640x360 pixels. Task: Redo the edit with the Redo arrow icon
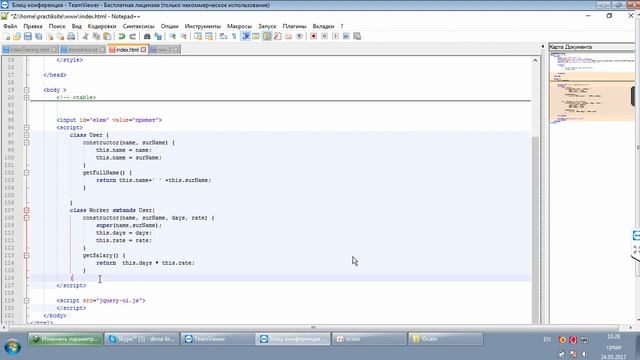(132, 36)
